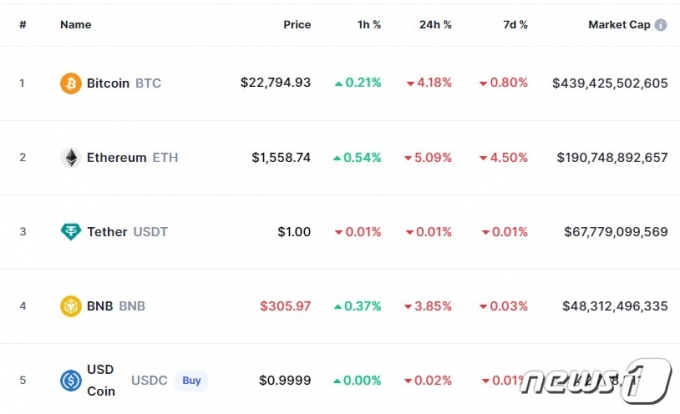Sort by the 24h % column header
The width and height of the screenshot is (680, 414).
click(x=435, y=25)
